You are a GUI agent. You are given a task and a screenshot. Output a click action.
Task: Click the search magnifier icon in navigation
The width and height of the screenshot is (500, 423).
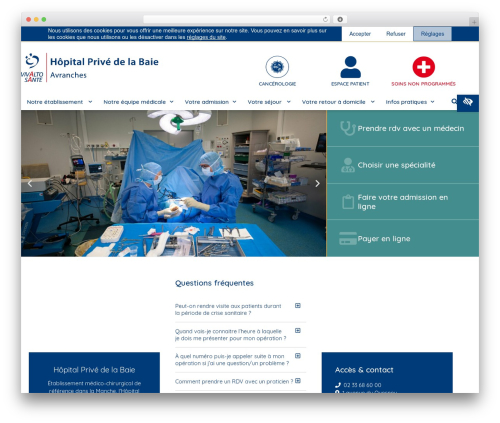454,101
